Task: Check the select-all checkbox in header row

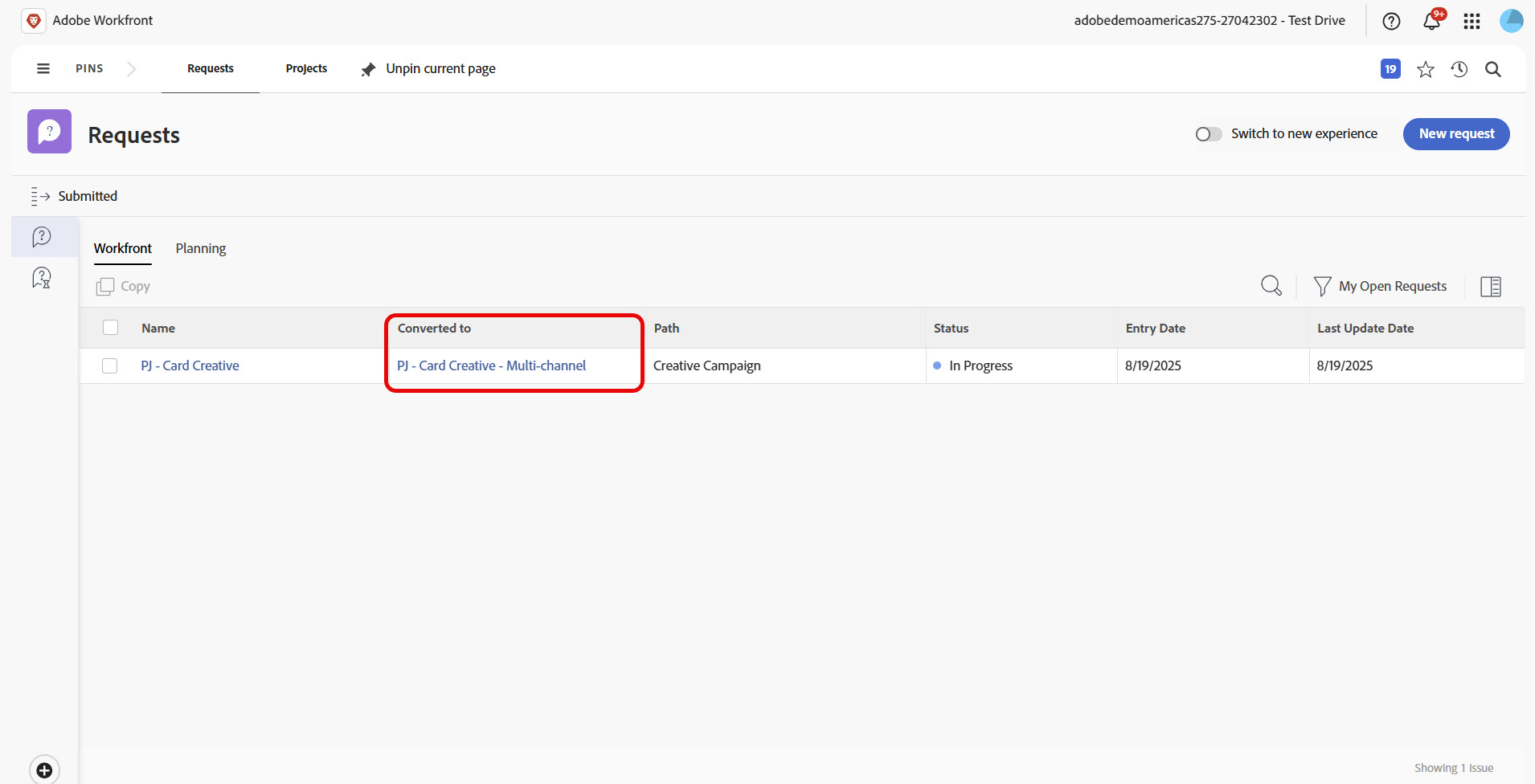Action: tap(111, 328)
